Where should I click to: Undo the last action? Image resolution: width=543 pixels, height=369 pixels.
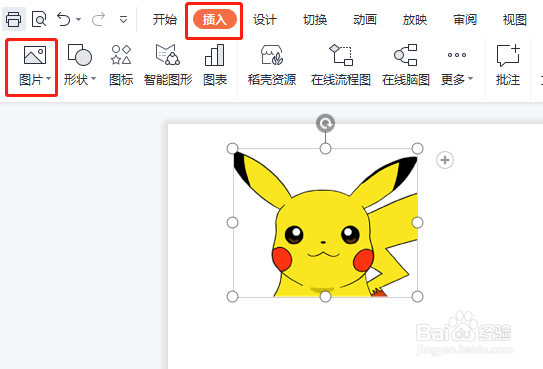(x=64, y=19)
